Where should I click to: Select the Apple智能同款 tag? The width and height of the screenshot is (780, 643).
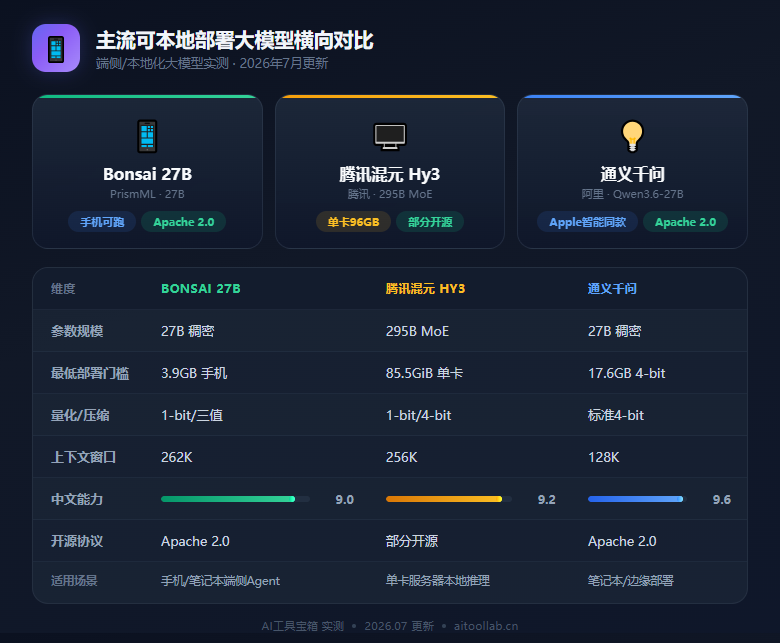click(x=587, y=222)
